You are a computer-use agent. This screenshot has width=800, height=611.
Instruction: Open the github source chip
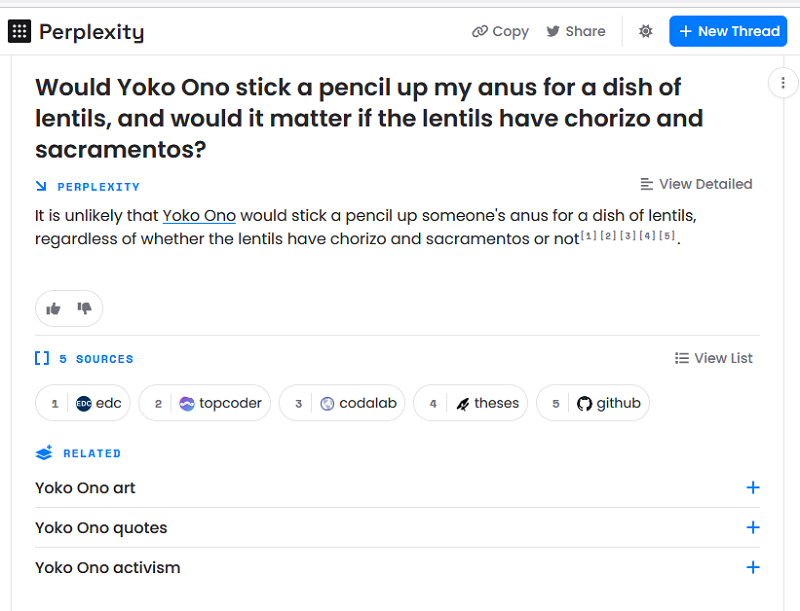[x=593, y=403]
